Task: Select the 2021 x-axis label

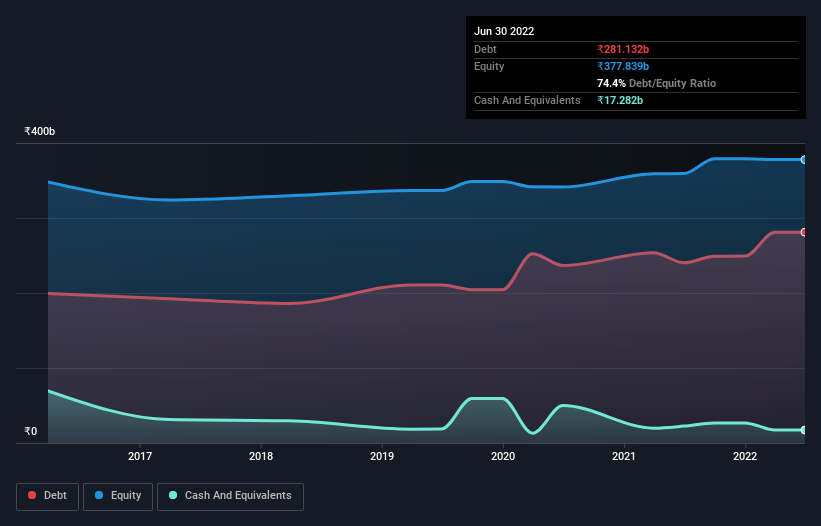Action: (624, 456)
